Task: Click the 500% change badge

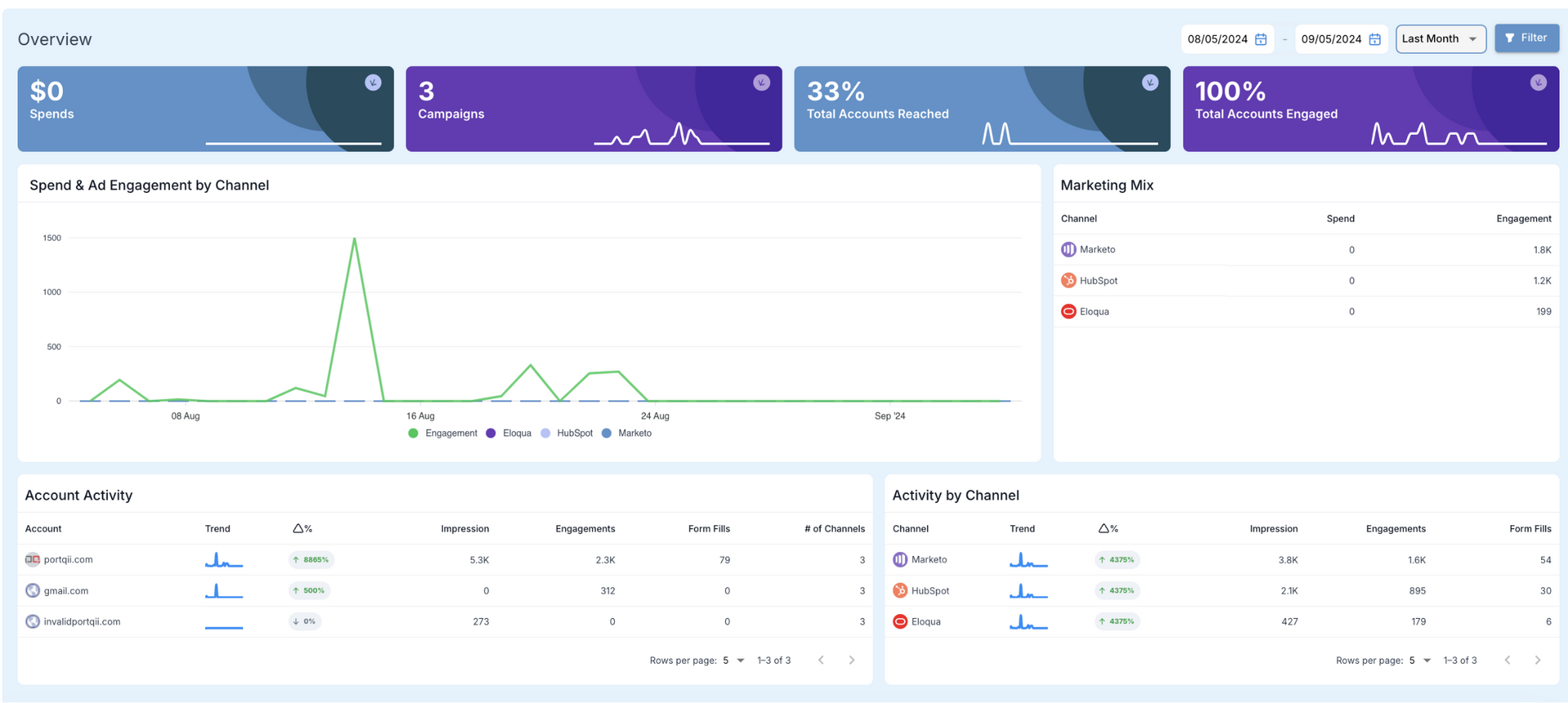Action: click(x=310, y=591)
